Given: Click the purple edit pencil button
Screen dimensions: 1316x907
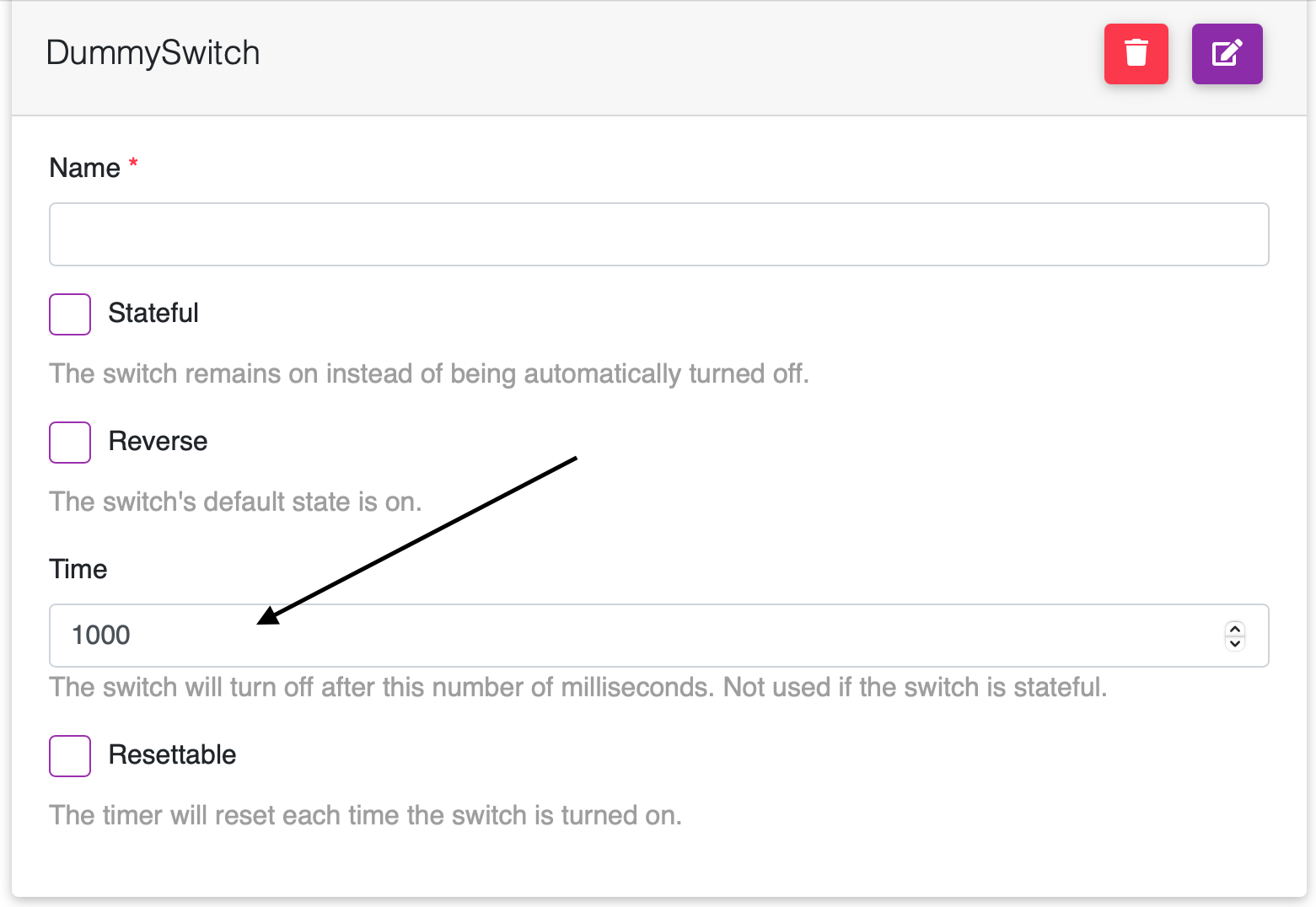Looking at the screenshot, I should pos(1227,54).
